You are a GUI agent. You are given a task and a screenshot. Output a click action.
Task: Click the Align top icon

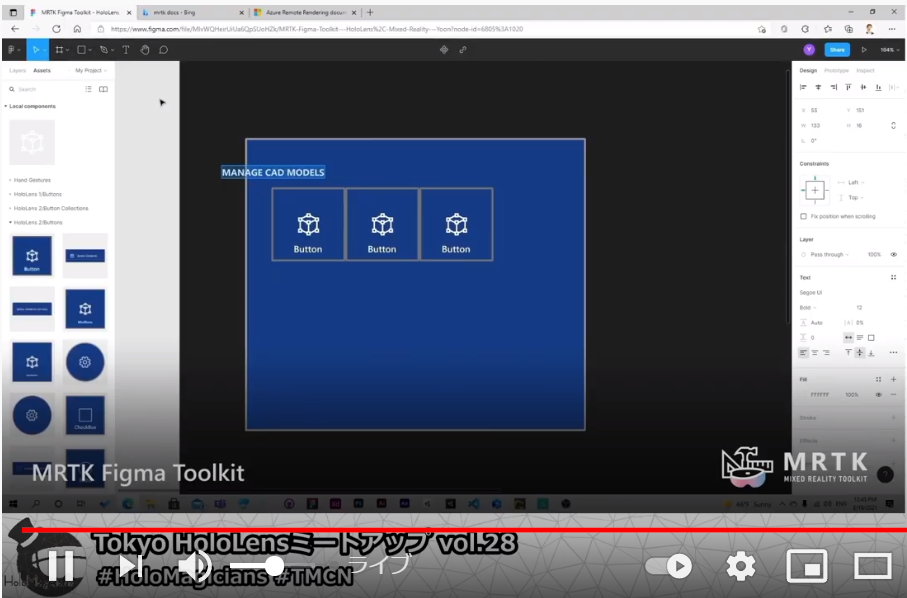point(849,87)
